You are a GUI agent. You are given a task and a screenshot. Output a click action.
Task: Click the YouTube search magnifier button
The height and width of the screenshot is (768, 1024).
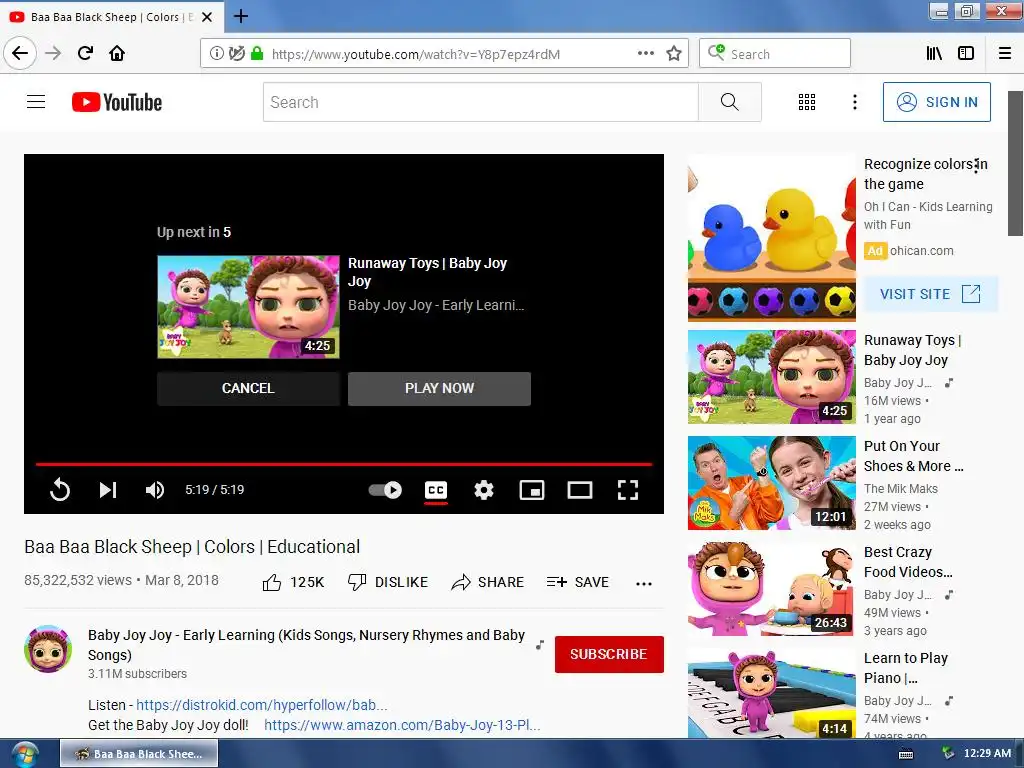(729, 102)
